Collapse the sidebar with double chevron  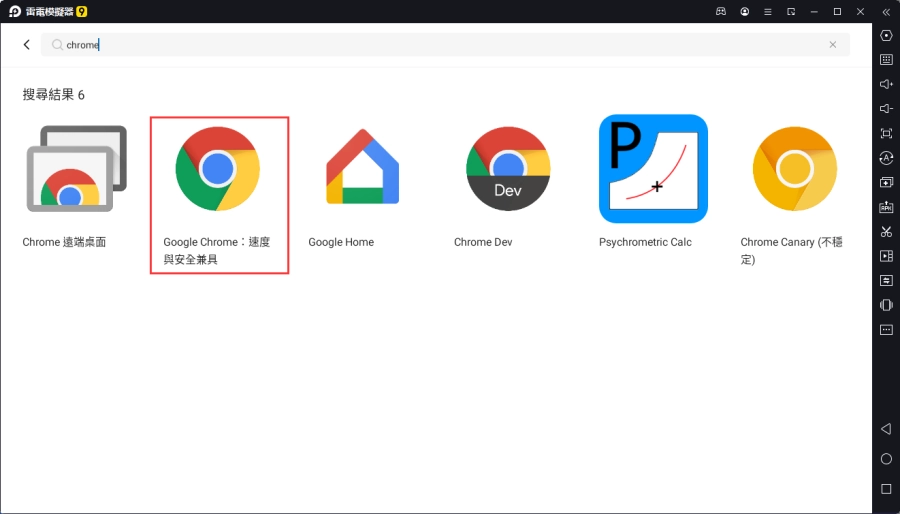(x=886, y=11)
